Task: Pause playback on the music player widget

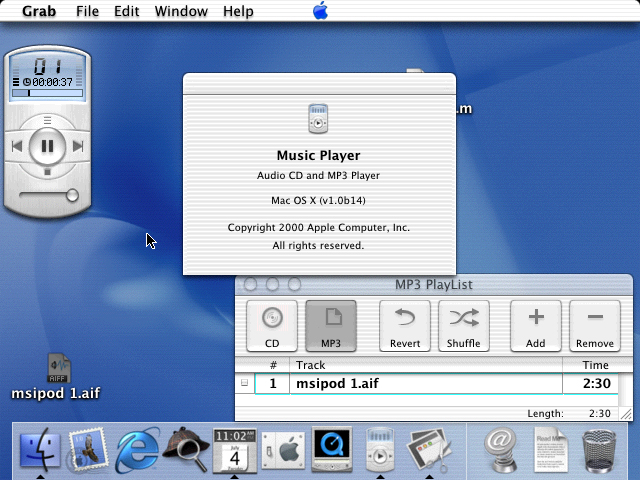Action: [47, 146]
